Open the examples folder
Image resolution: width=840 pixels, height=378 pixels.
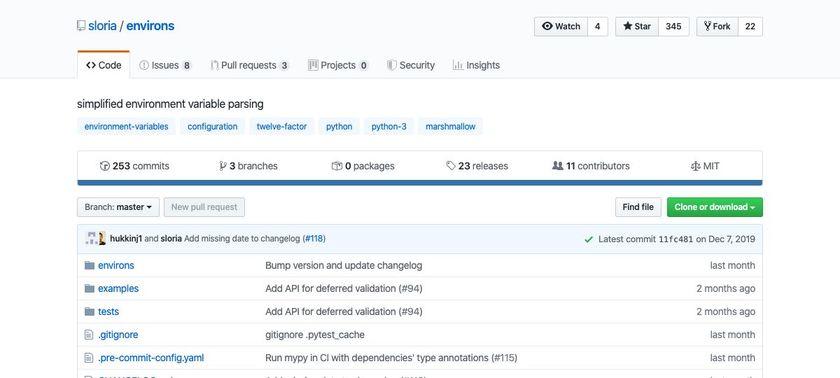click(118, 289)
